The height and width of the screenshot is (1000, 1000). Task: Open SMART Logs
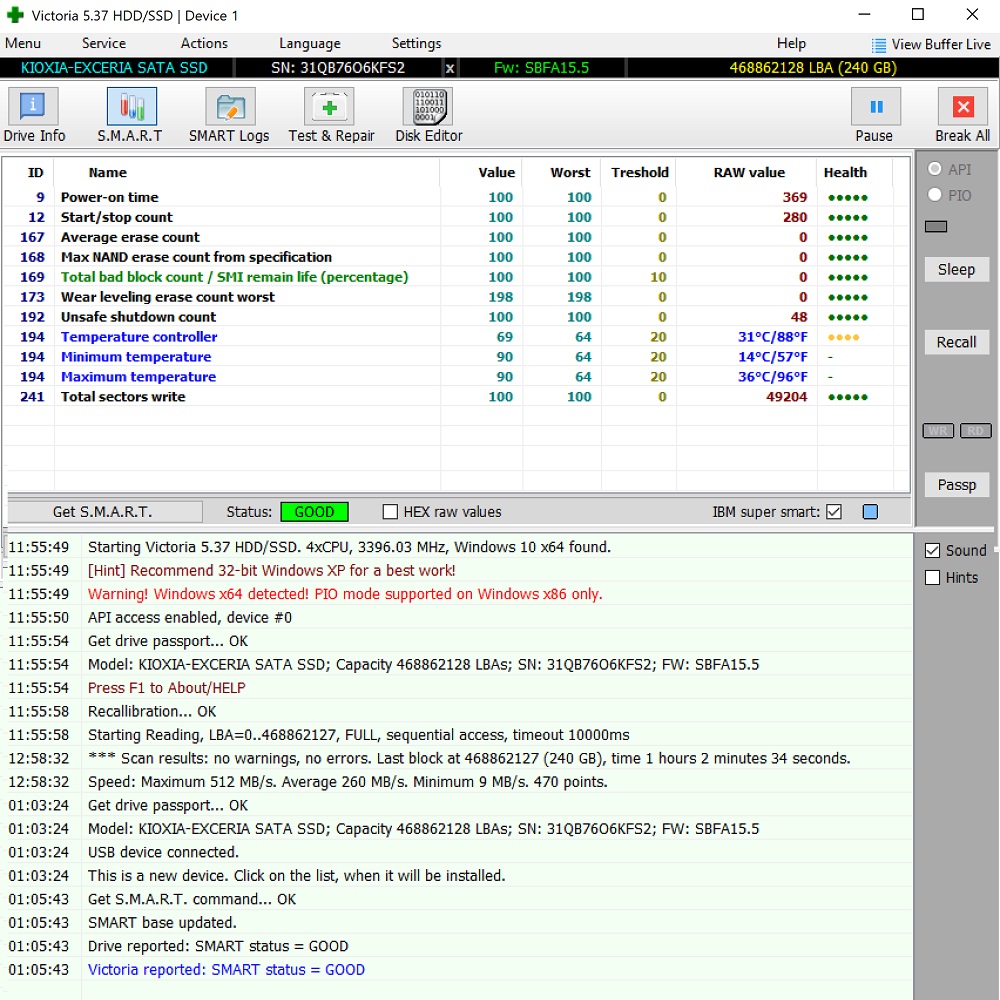coord(230,107)
